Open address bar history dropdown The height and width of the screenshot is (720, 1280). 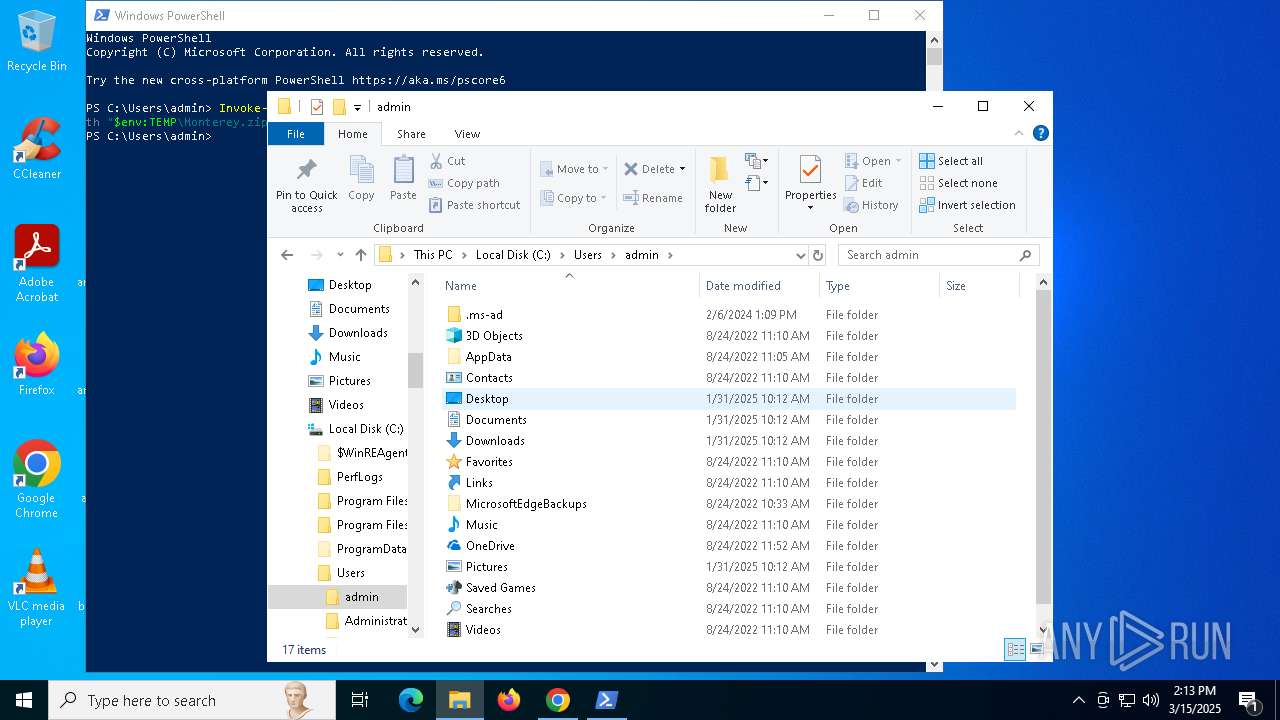point(800,255)
